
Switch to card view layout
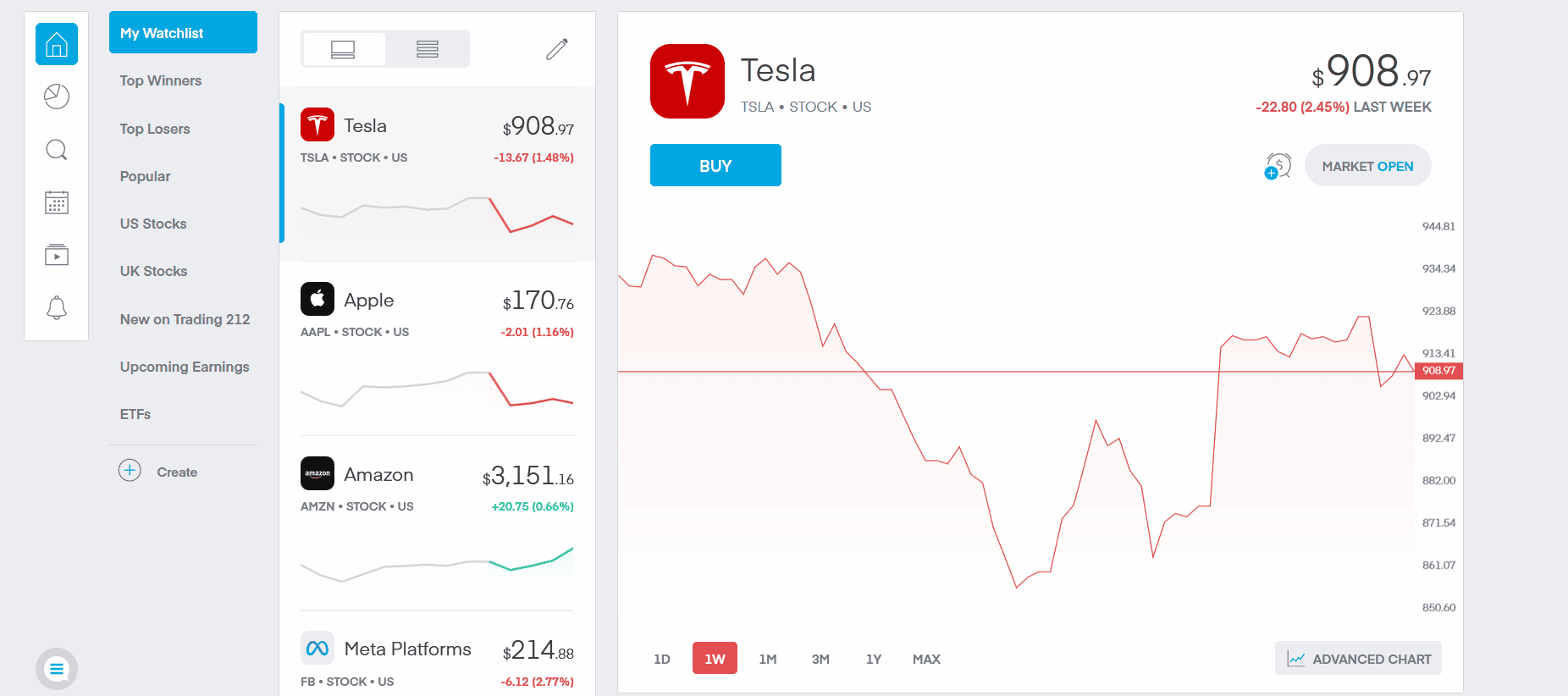(343, 49)
